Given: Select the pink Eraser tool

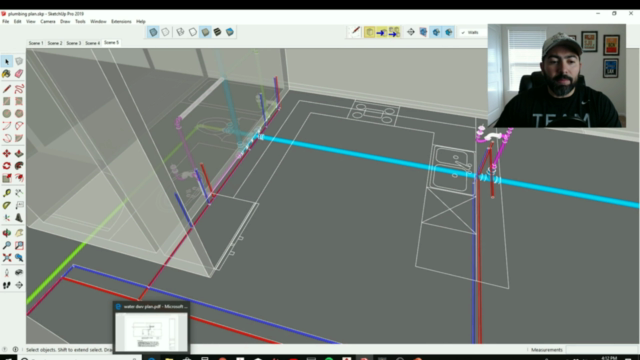Looking at the screenshot, I should [19, 74].
